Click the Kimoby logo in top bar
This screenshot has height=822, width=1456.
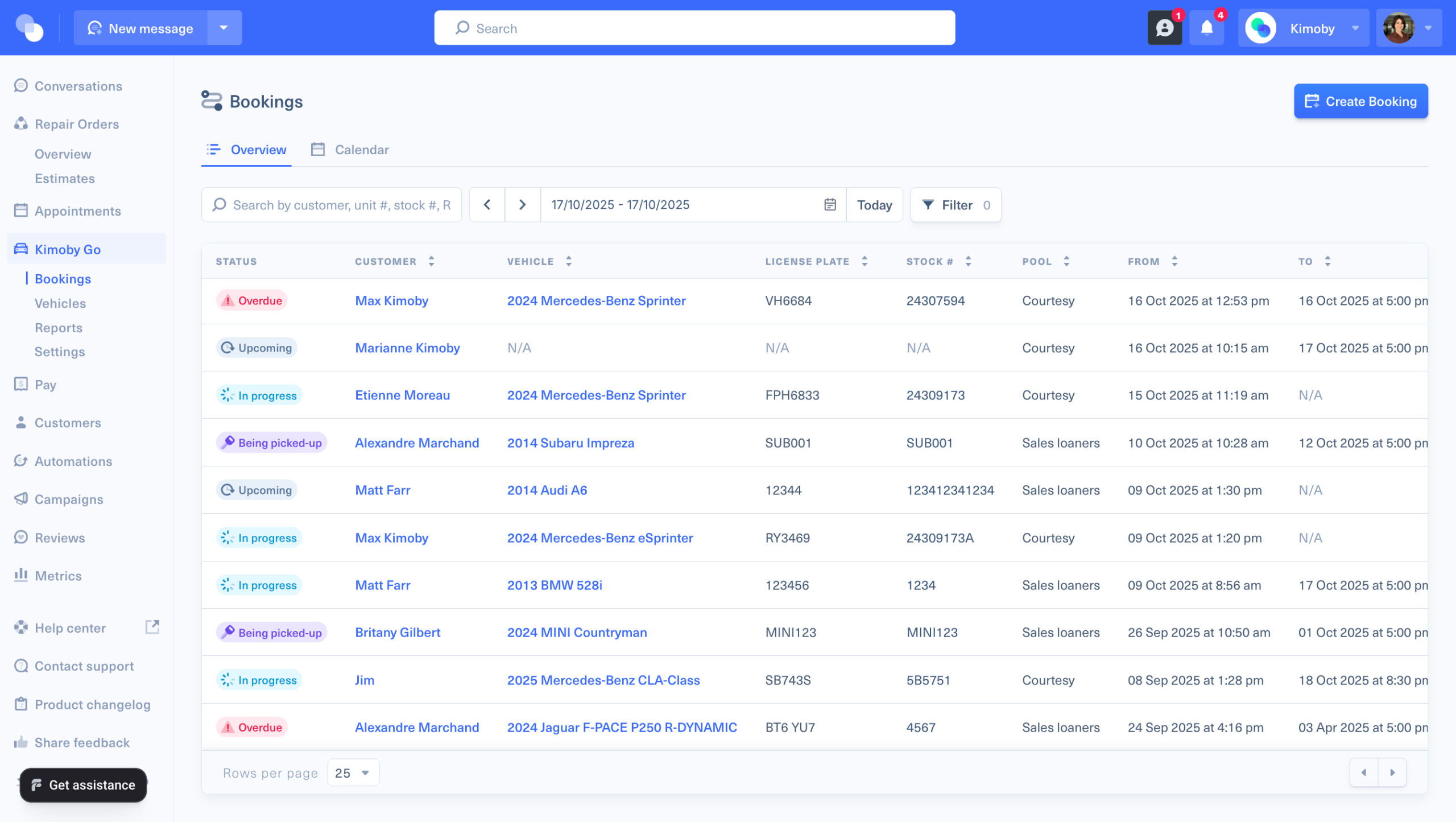30,28
